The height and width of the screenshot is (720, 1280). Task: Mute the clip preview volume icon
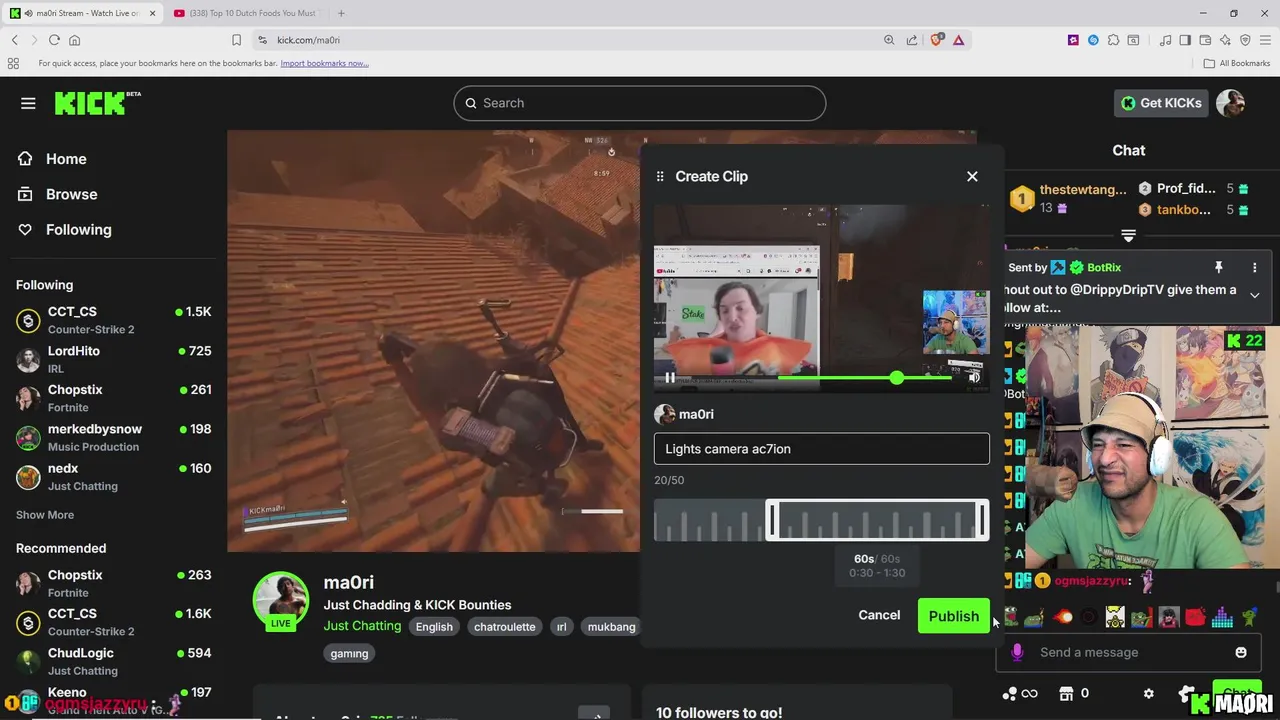coord(974,378)
